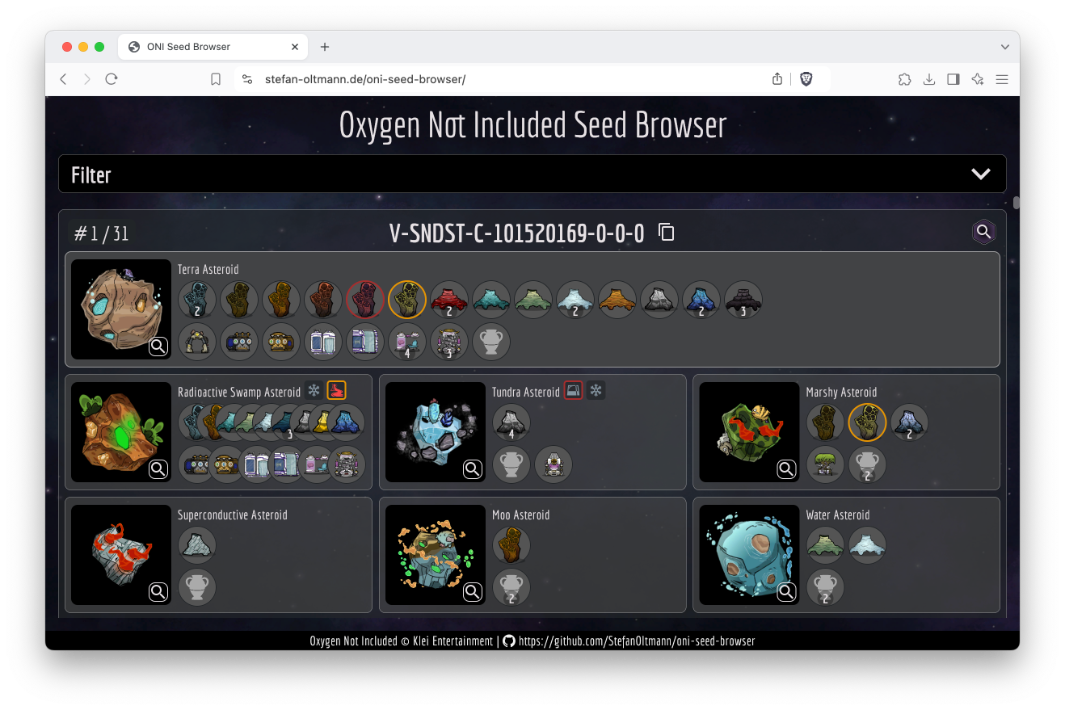Image resolution: width=1065 pixels, height=710 pixels.
Task: Open the browser hamburger menu
Action: (x=1001, y=79)
